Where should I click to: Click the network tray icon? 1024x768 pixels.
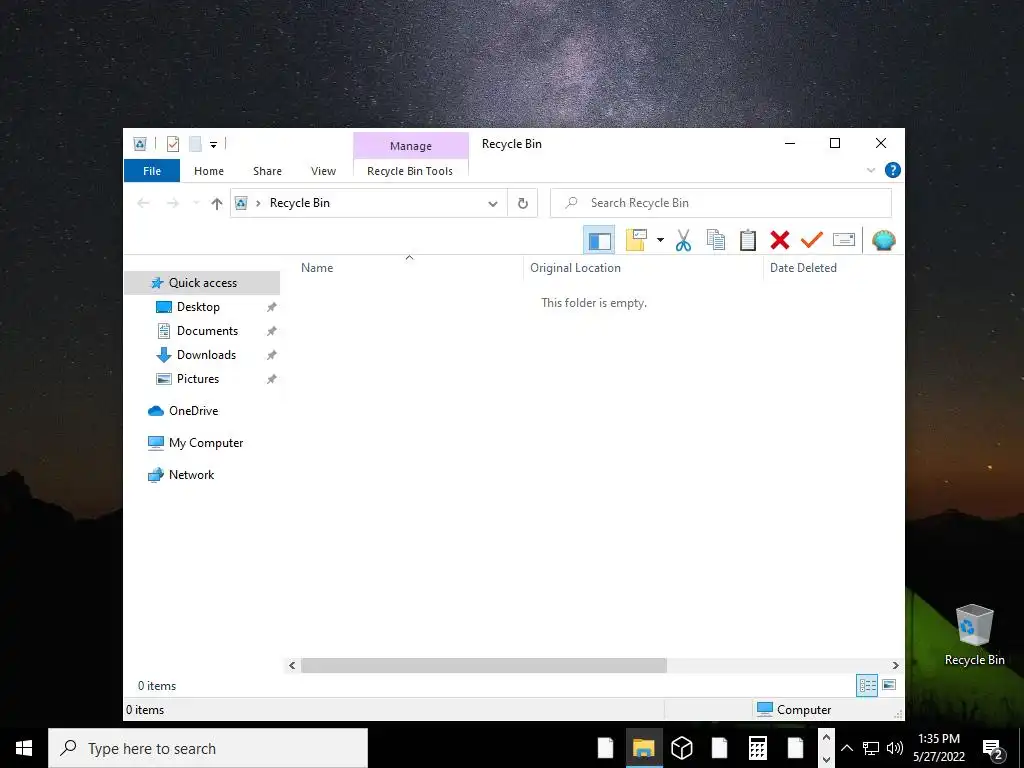pyautogui.click(x=871, y=748)
